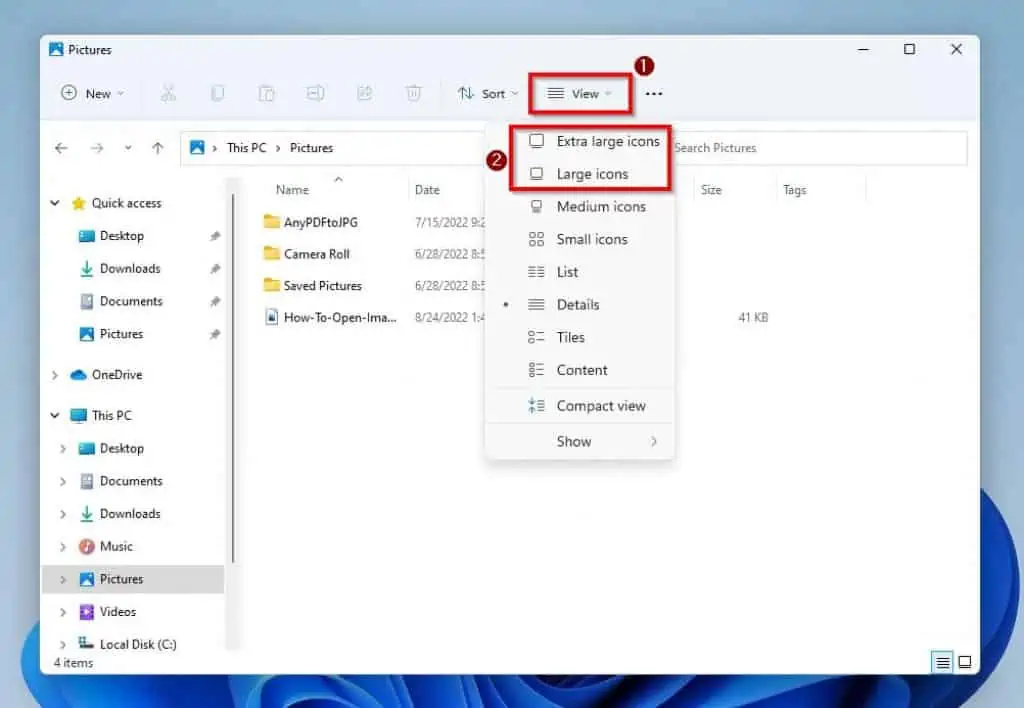Click the Copy icon in the toolbar
Screen dimensions: 1024x708
click(x=217, y=93)
